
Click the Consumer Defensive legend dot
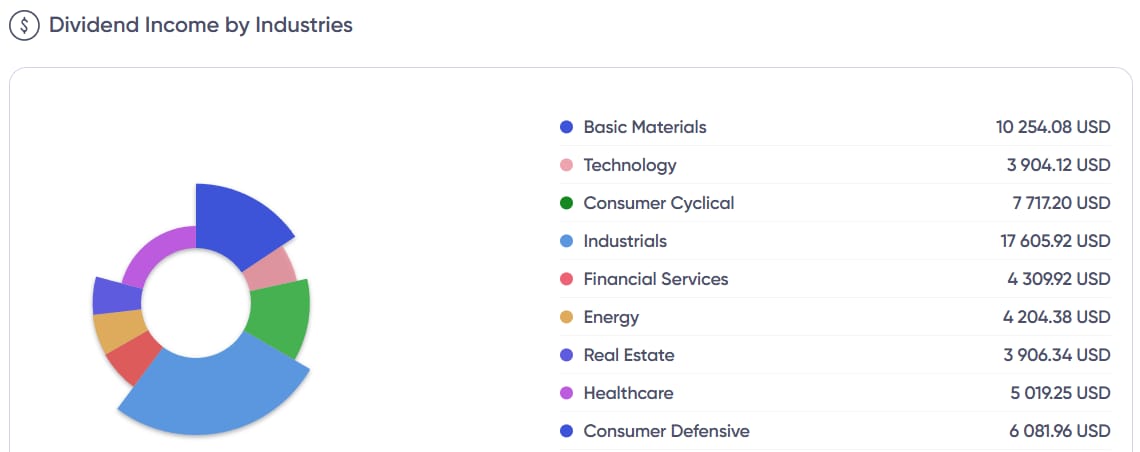566,431
